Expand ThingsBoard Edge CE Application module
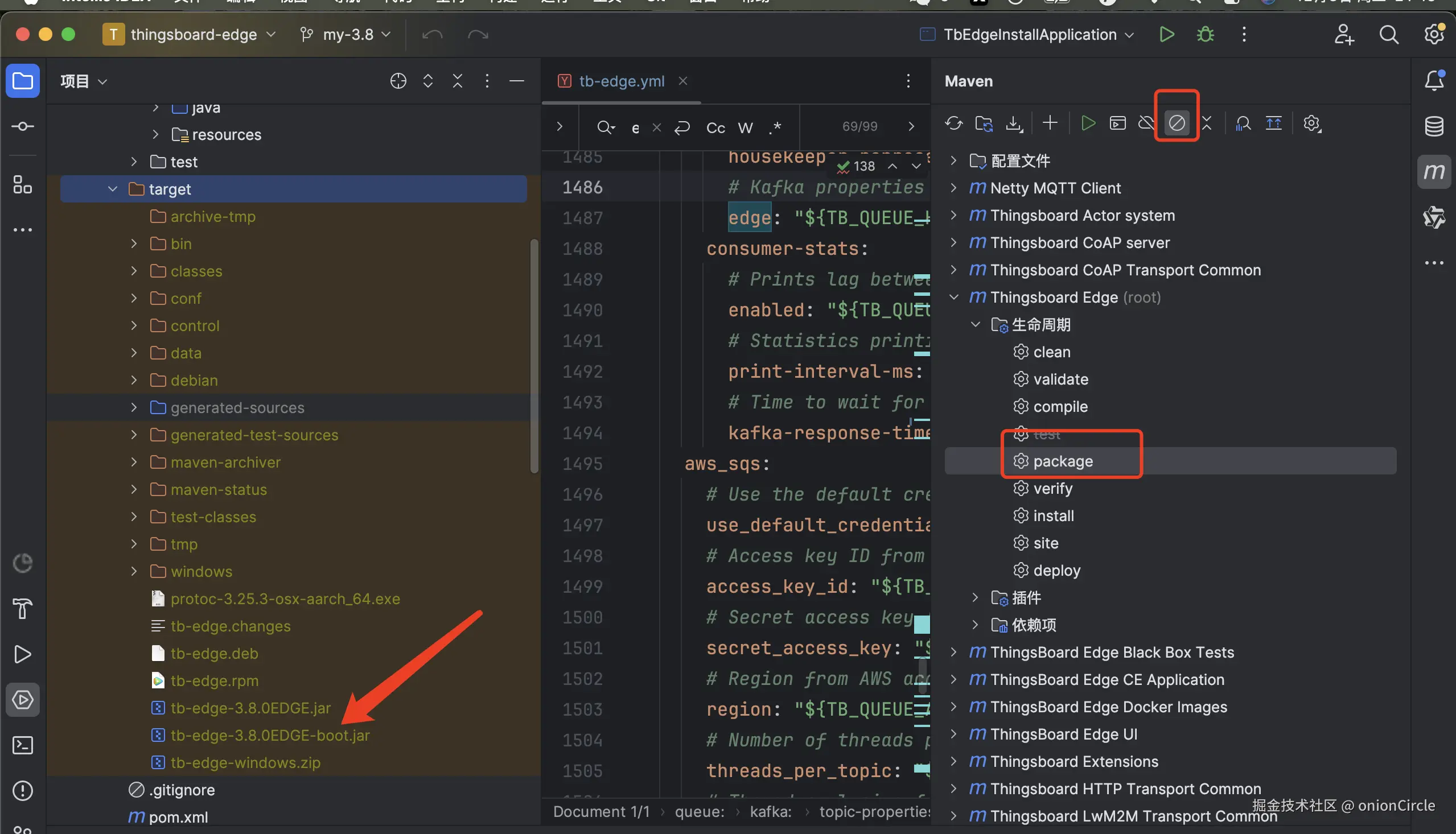The image size is (1456, 834). 953,679
